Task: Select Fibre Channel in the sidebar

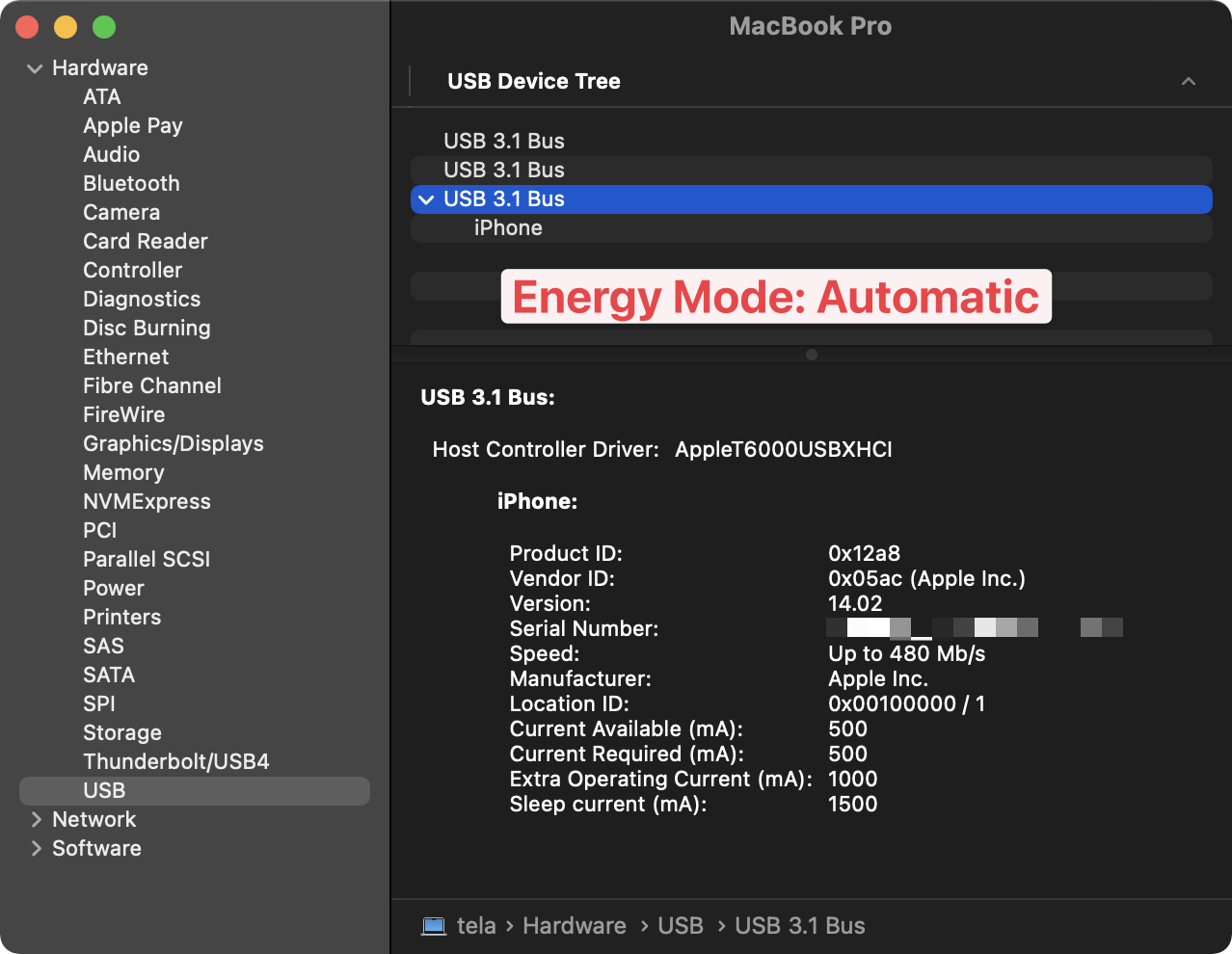Action: click(152, 386)
